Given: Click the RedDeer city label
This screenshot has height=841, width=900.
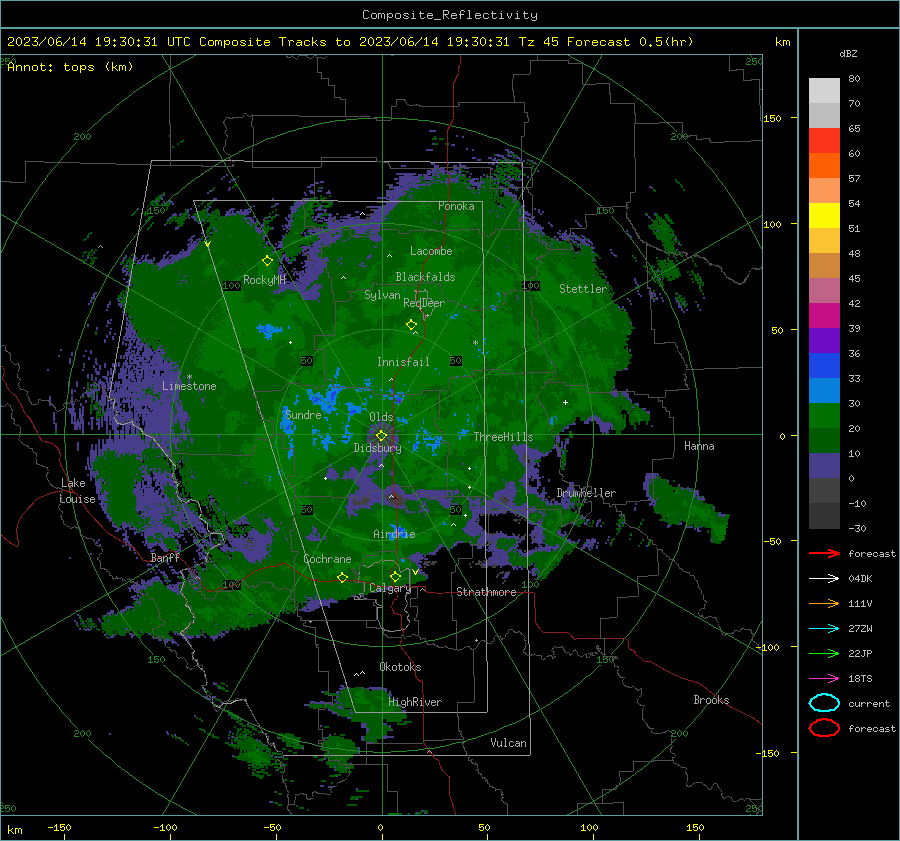Looking at the screenshot, I should pos(424,303).
